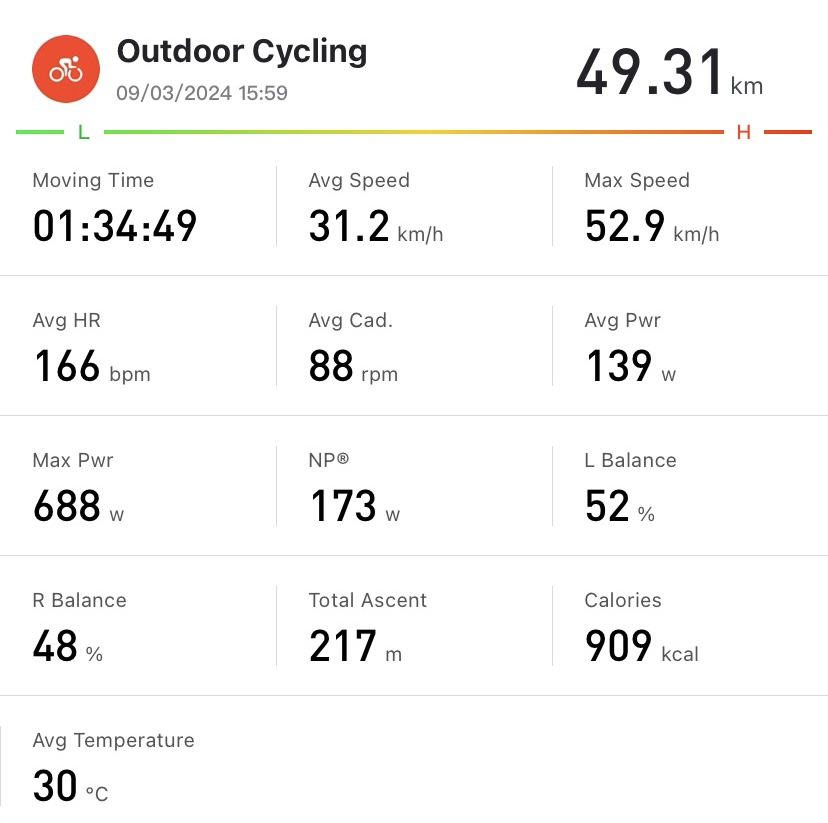Select the Avg Cad. 88 rpm tile
The height and width of the screenshot is (823, 828).
(x=415, y=346)
